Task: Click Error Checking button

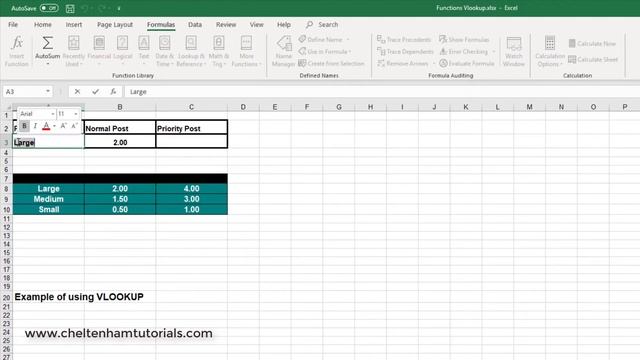Action: pyautogui.click(x=464, y=51)
